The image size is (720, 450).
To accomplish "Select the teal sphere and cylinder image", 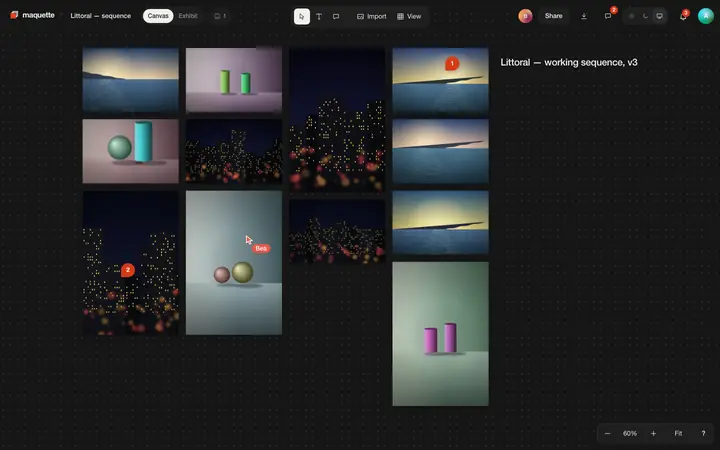I will click(x=130, y=152).
